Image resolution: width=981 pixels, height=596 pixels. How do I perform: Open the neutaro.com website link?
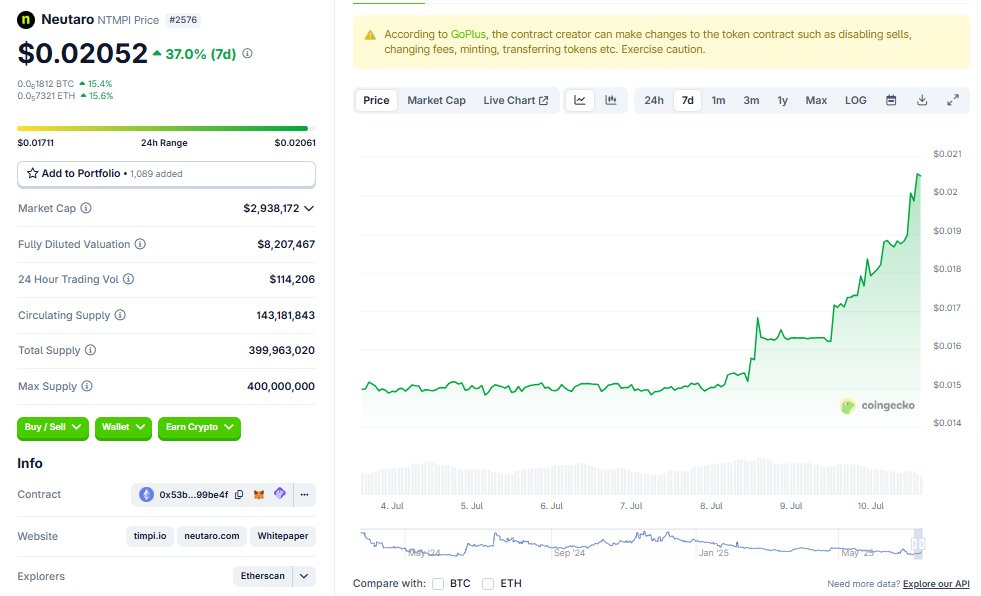click(211, 536)
